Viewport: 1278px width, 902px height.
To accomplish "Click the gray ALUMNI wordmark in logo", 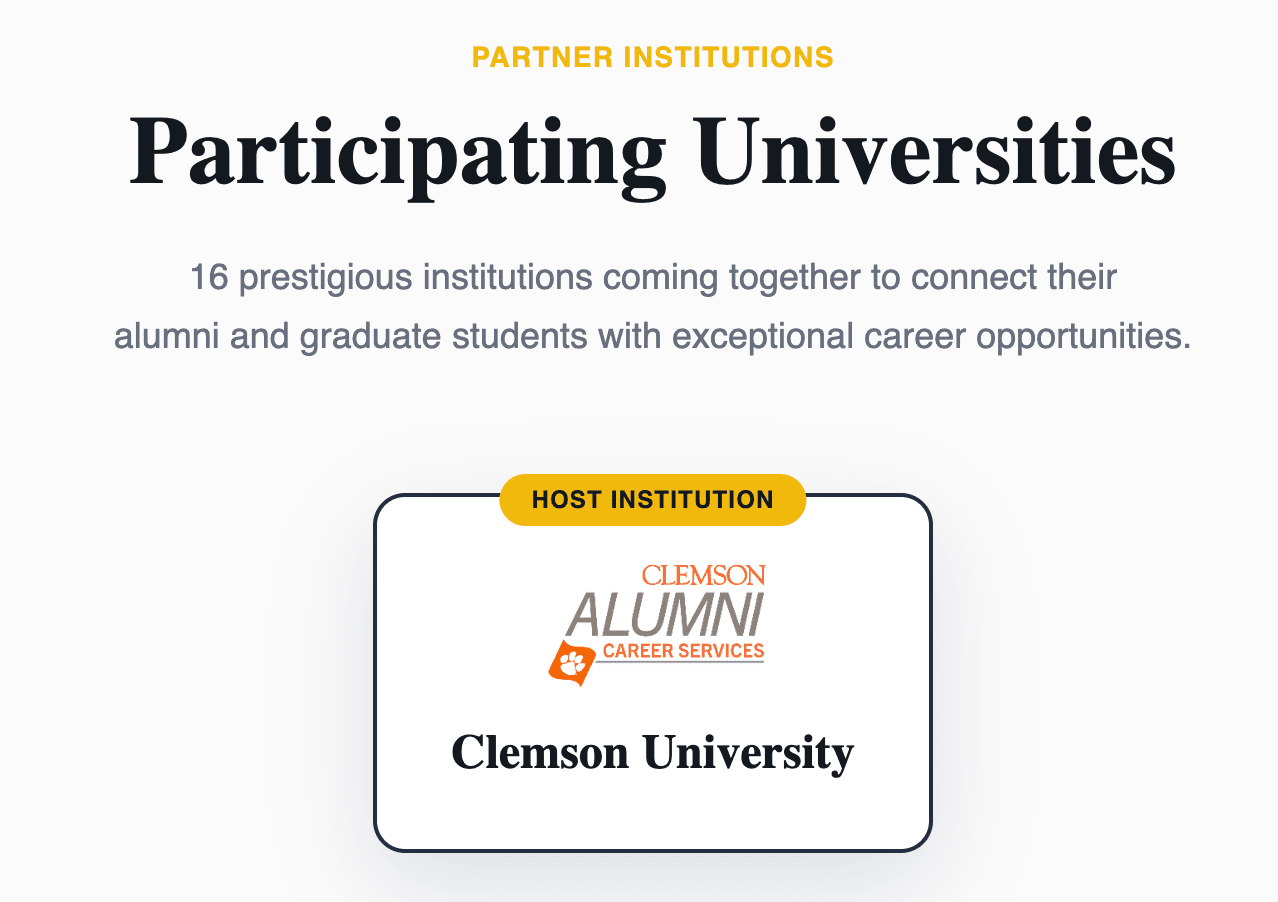I will 664,614.
